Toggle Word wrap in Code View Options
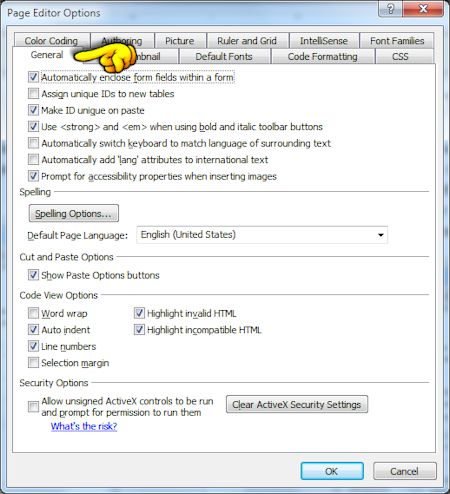Viewport: 450px width, 494px height. (33, 313)
